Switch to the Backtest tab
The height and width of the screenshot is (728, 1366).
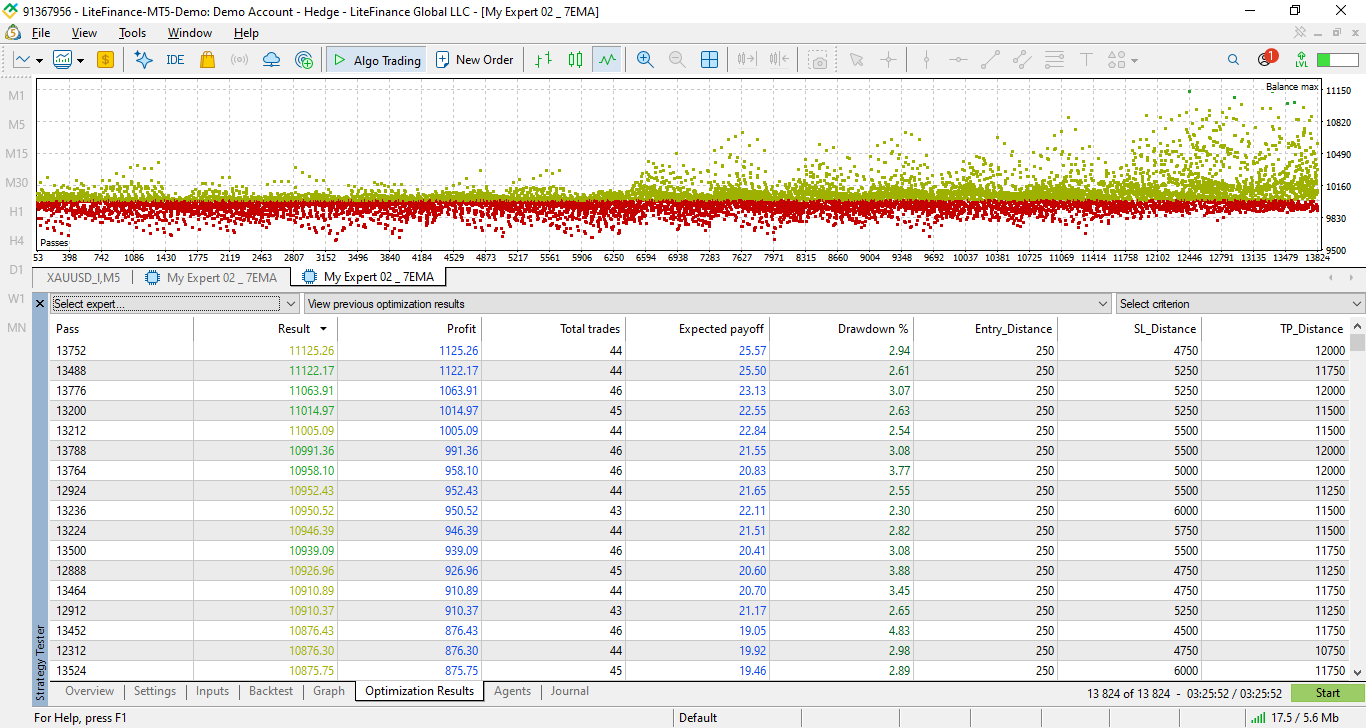[271, 691]
